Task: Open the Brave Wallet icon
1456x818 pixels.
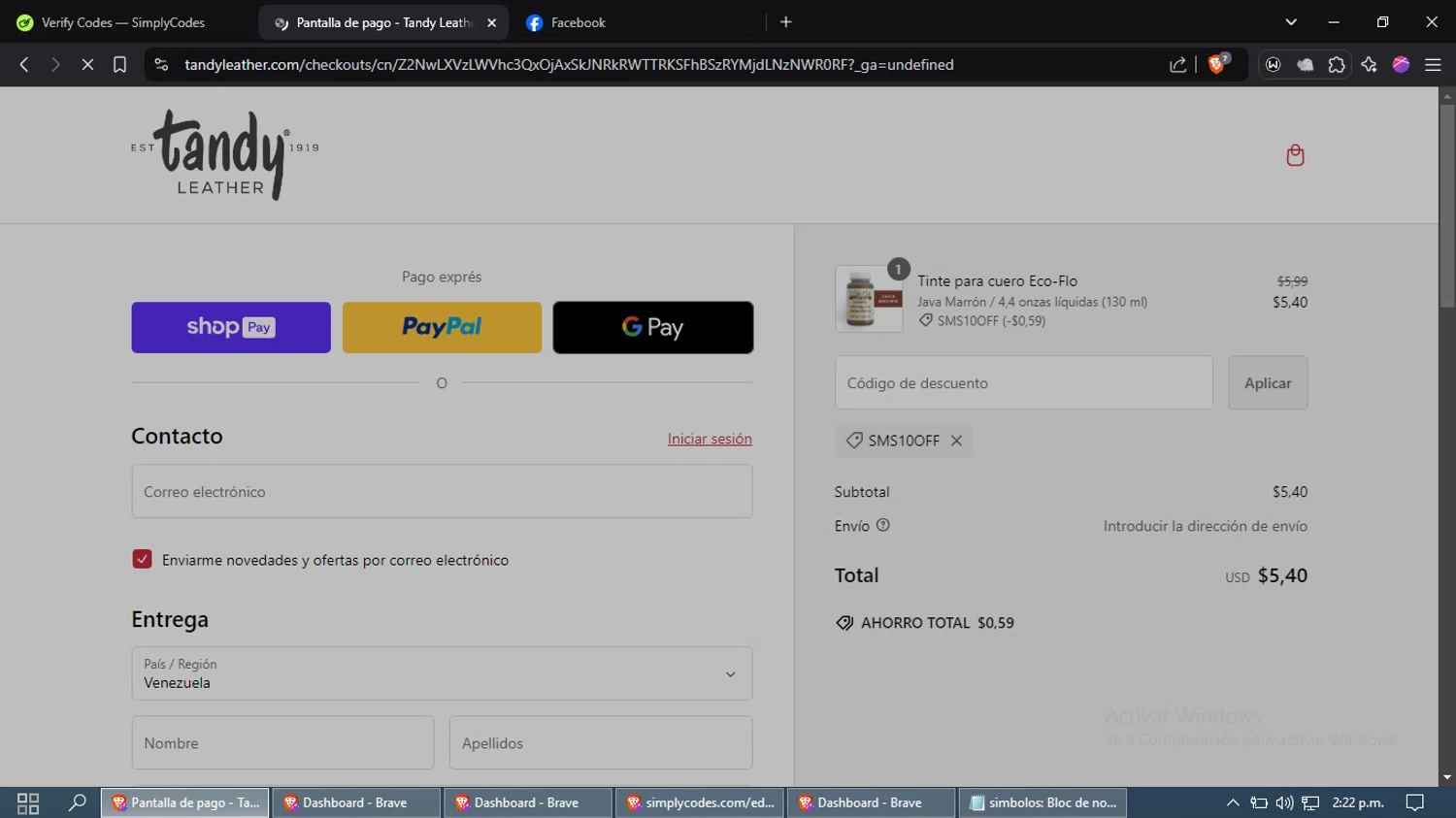Action: point(1274,65)
